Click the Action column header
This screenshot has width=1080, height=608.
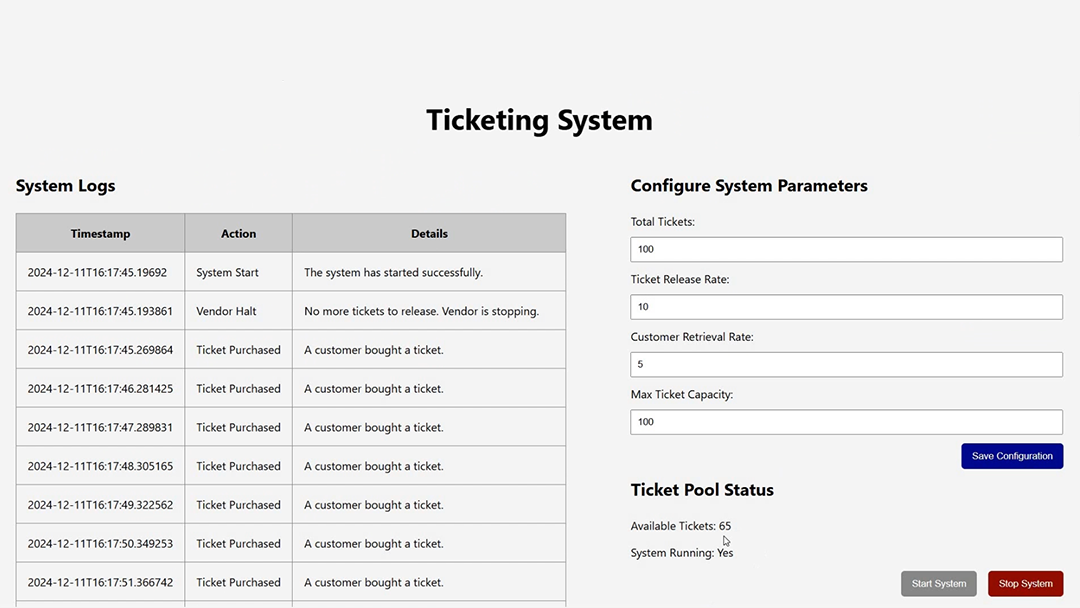(x=238, y=233)
